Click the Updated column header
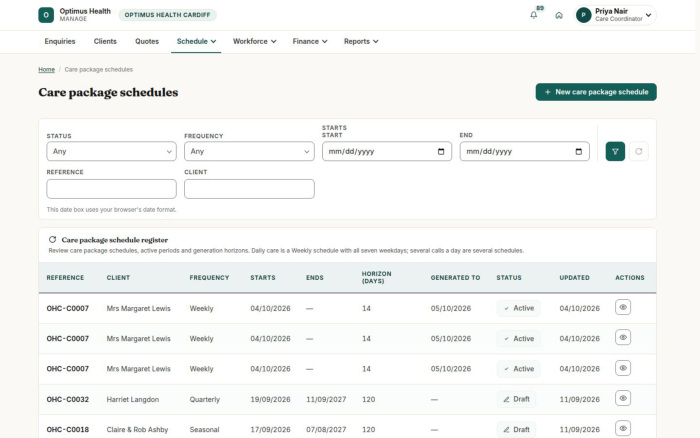 coord(575,278)
